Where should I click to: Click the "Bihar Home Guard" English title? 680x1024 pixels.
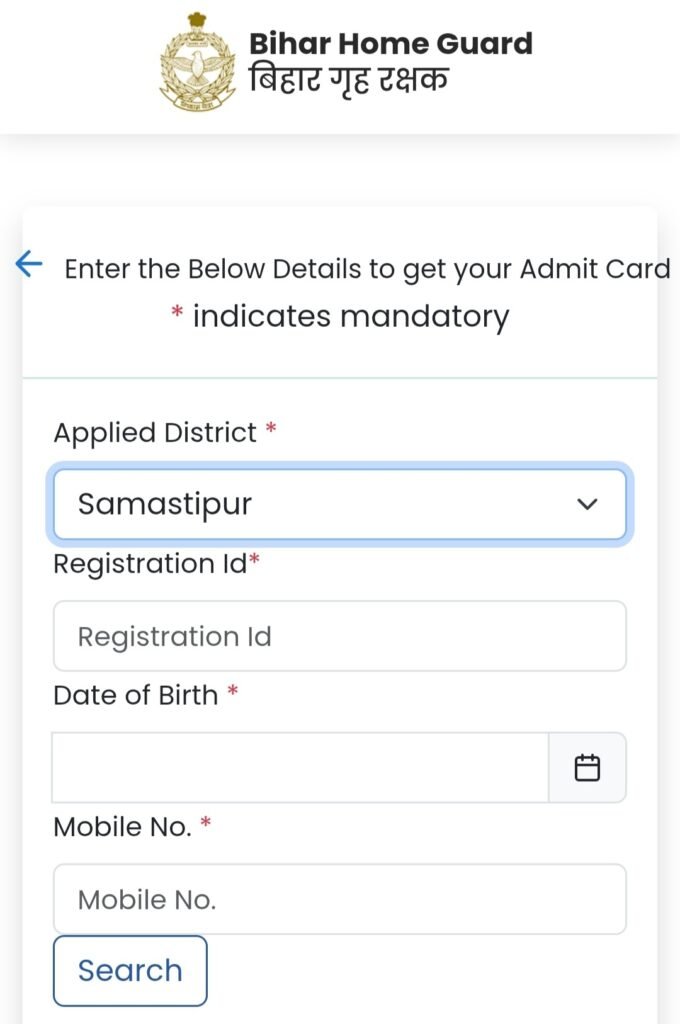click(x=390, y=44)
